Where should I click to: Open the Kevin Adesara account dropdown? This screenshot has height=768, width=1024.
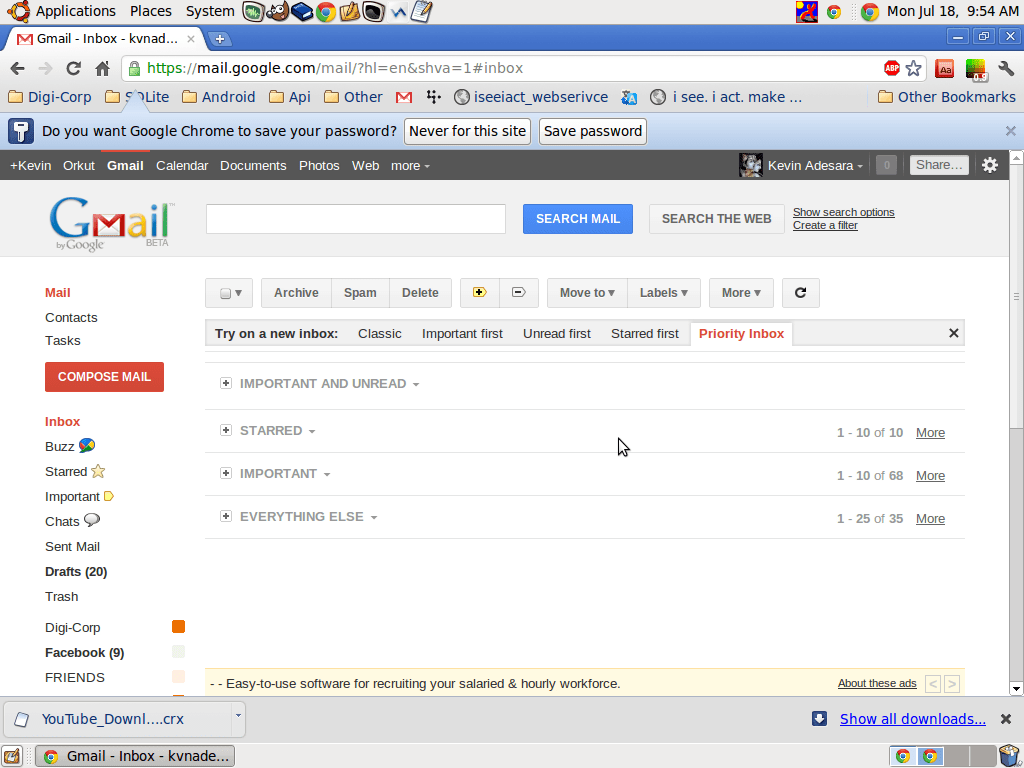click(815, 166)
